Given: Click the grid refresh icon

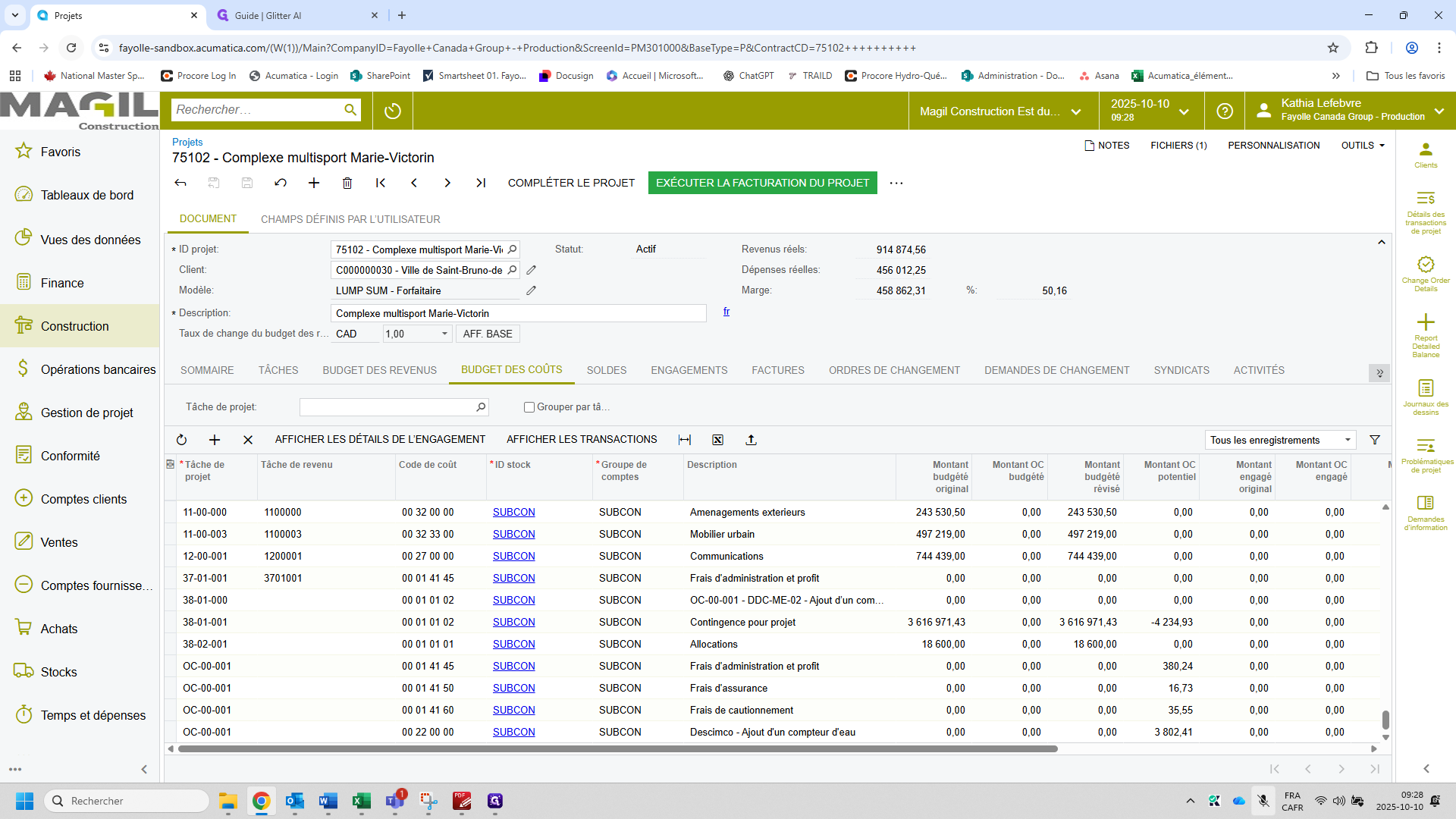Looking at the screenshot, I should tap(181, 440).
